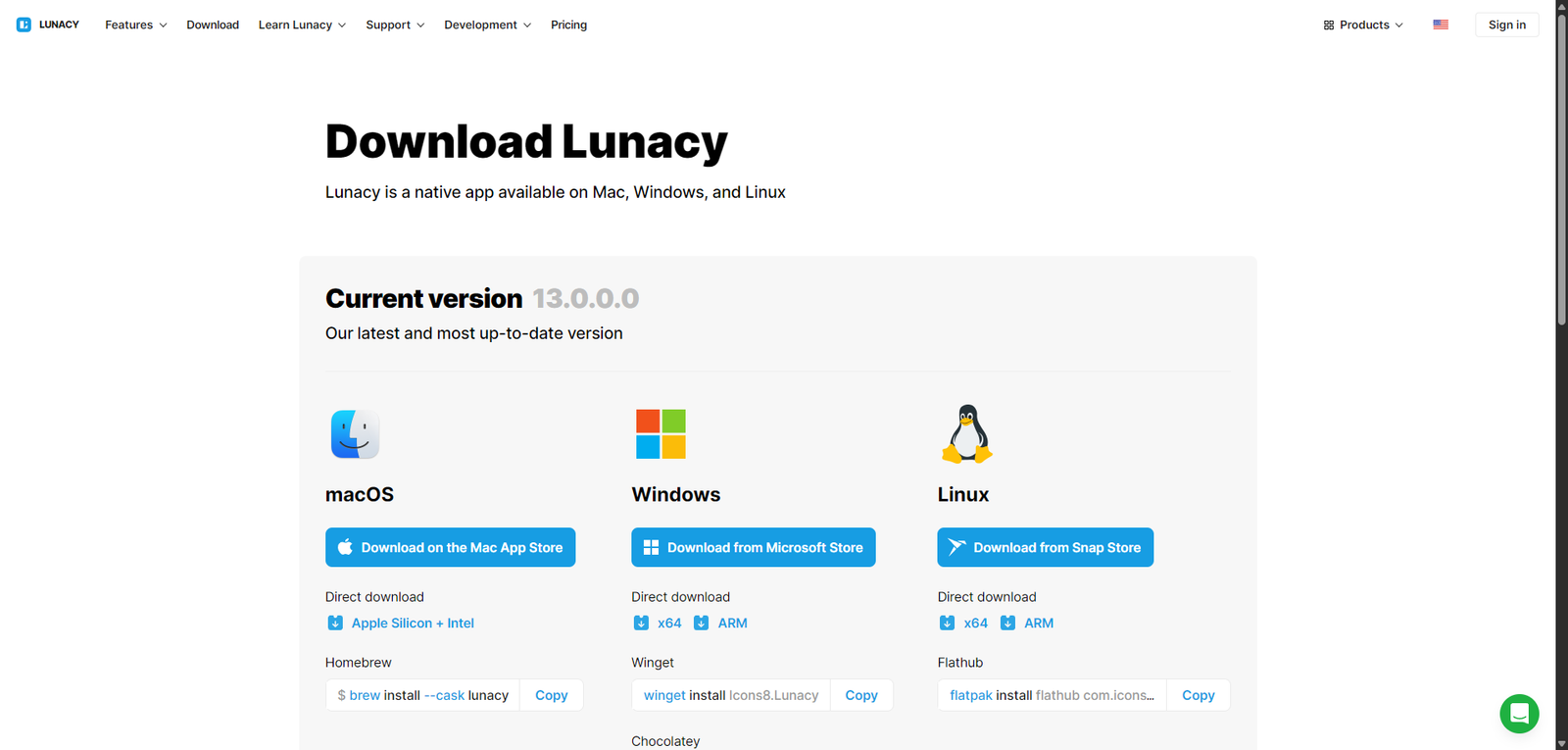Click Download from Microsoft Store button

pyautogui.click(x=753, y=547)
